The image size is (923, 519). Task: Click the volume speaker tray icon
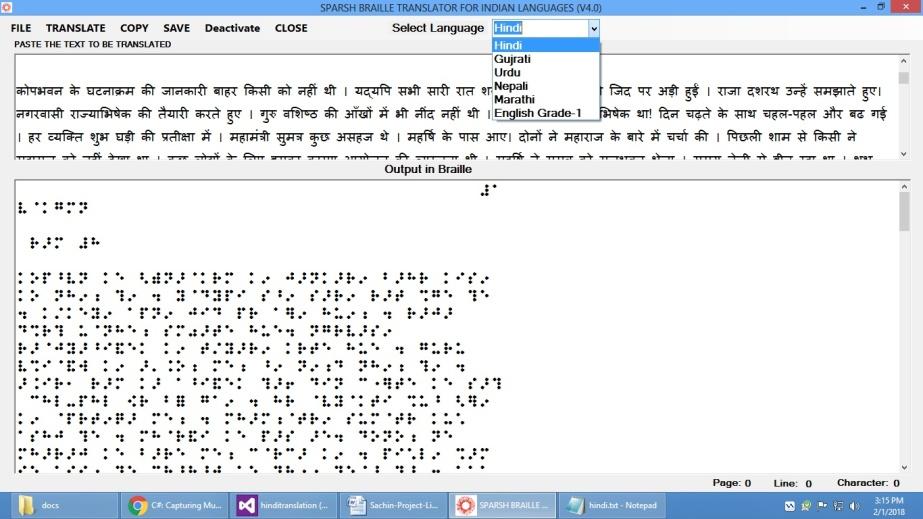[x=855, y=506]
